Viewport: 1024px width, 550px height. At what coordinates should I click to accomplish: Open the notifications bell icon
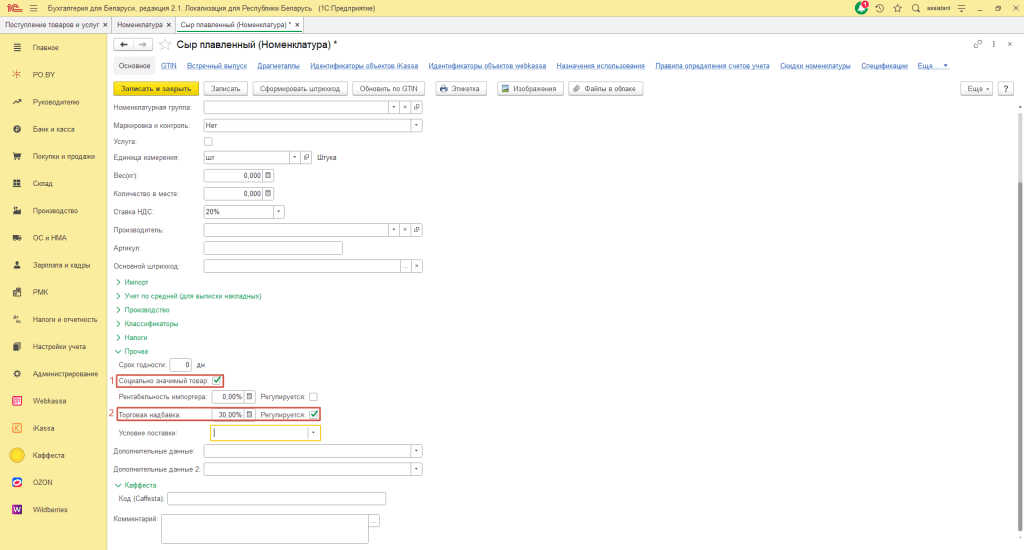[x=861, y=8]
